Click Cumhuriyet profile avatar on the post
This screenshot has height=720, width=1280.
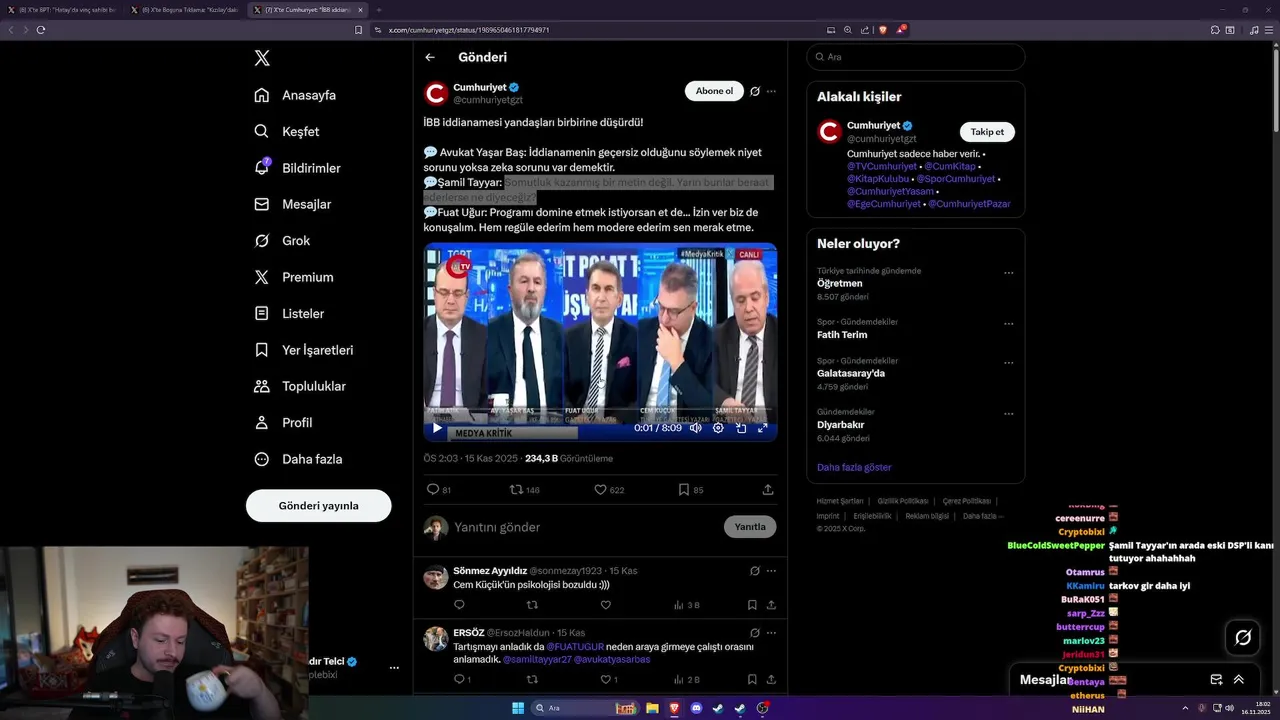(x=435, y=94)
